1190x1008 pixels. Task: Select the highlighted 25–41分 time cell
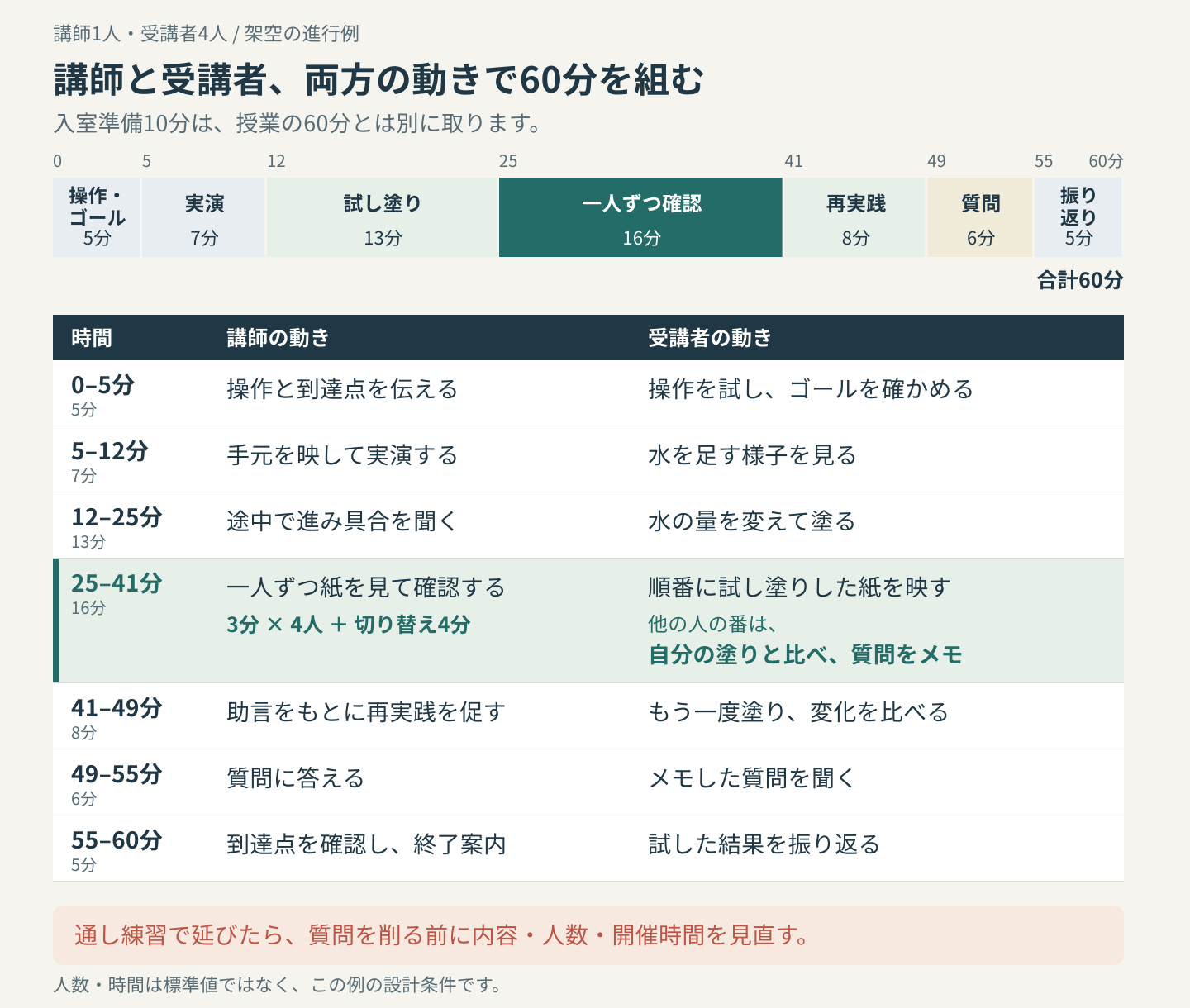117,592
